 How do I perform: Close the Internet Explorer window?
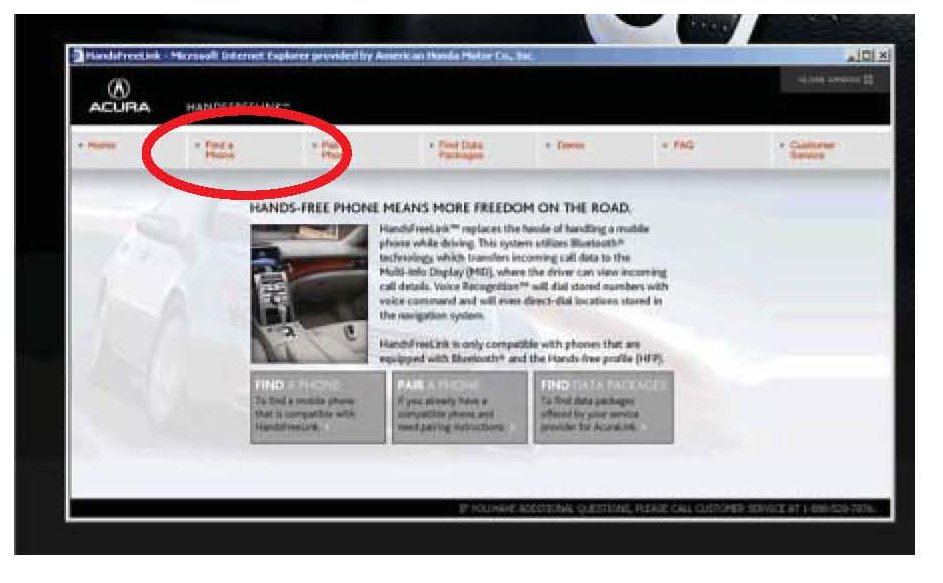point(881,56)
